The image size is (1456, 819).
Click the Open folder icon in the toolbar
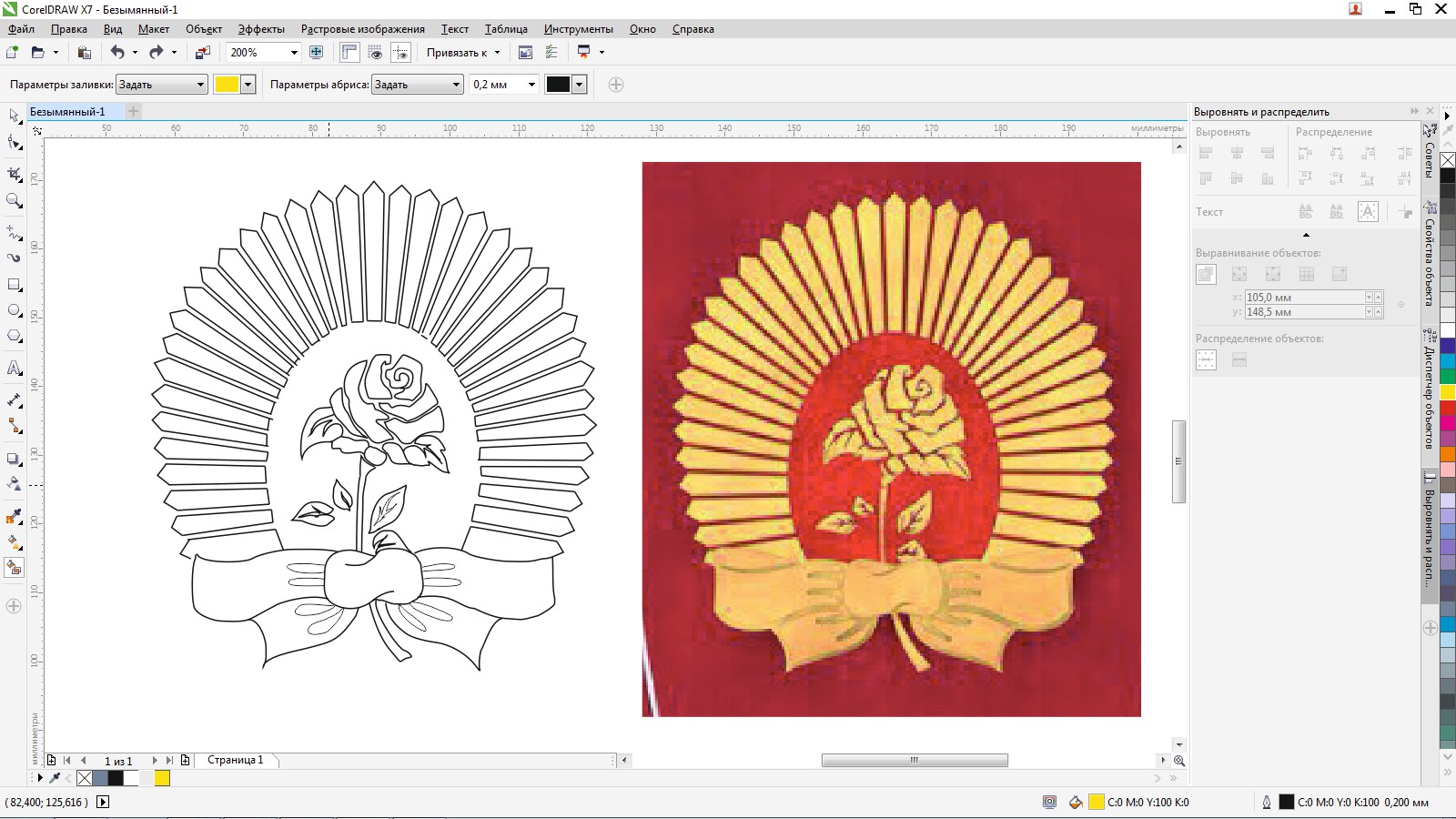(37, 52)
